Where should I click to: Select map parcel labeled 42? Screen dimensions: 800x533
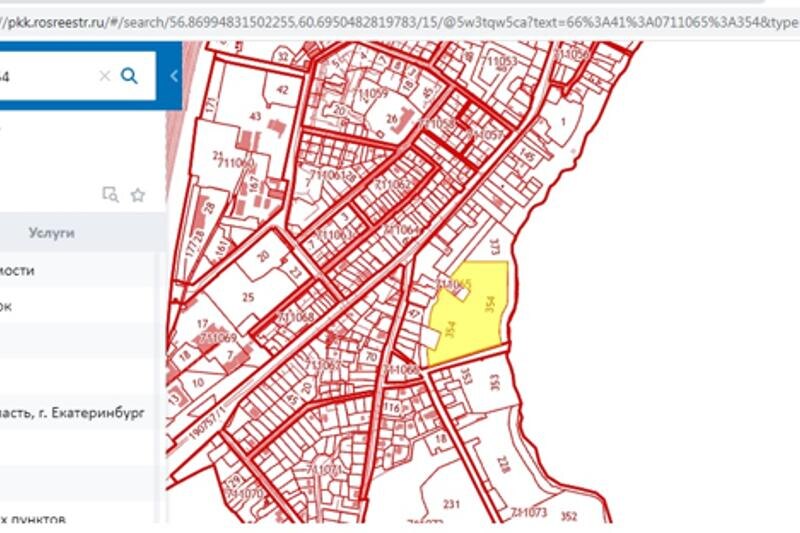pyautogui.click(x=282, y=90)
